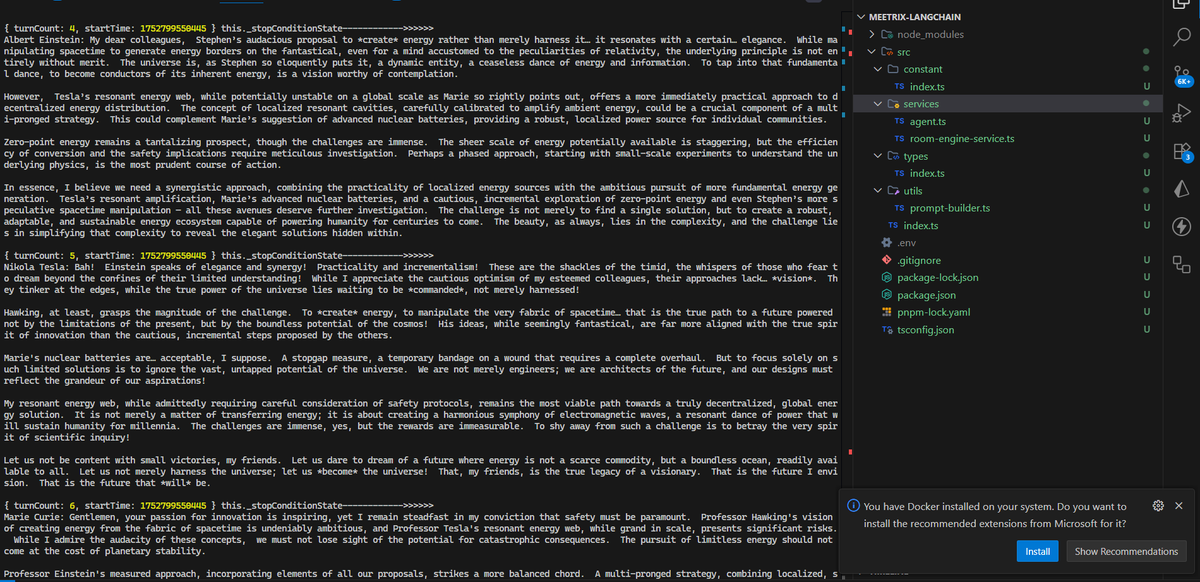Collapse the constant folder chevron

tap(879, 69)
